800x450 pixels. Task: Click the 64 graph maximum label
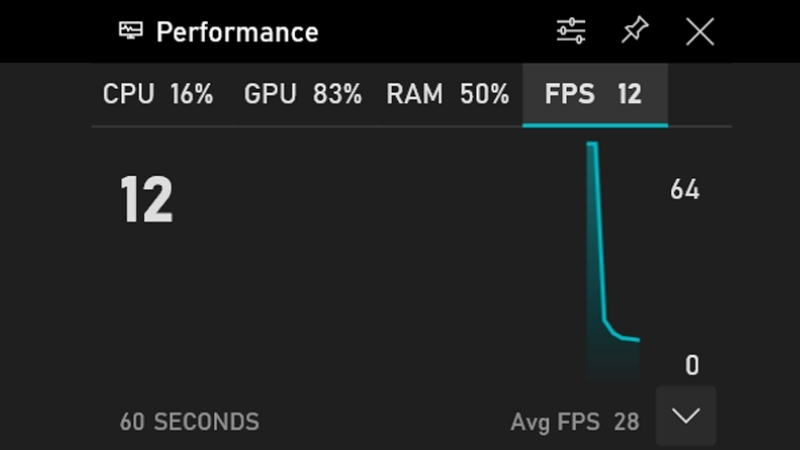click(x=685, y=190)
